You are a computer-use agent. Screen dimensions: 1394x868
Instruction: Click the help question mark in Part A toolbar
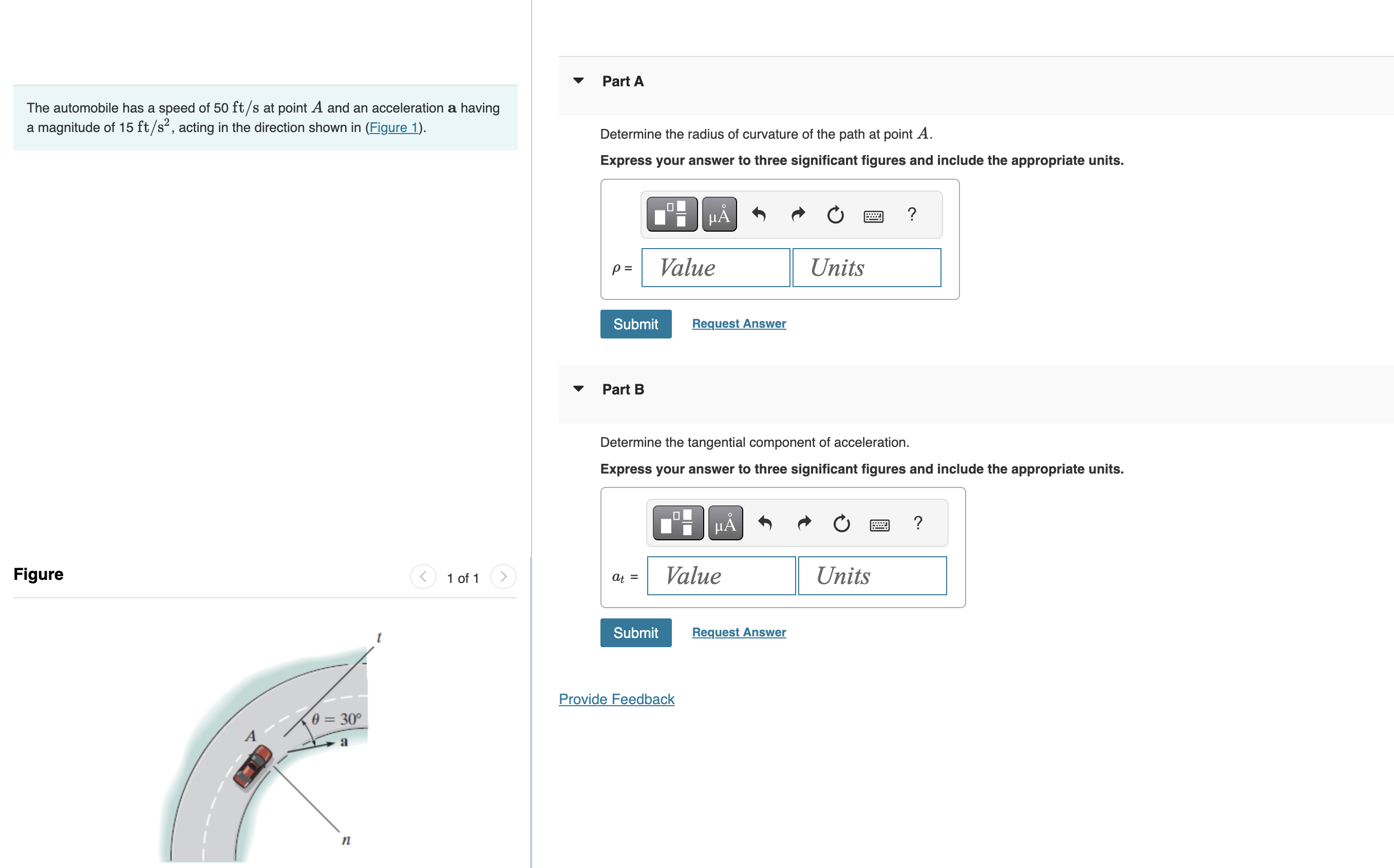[912, 214]
